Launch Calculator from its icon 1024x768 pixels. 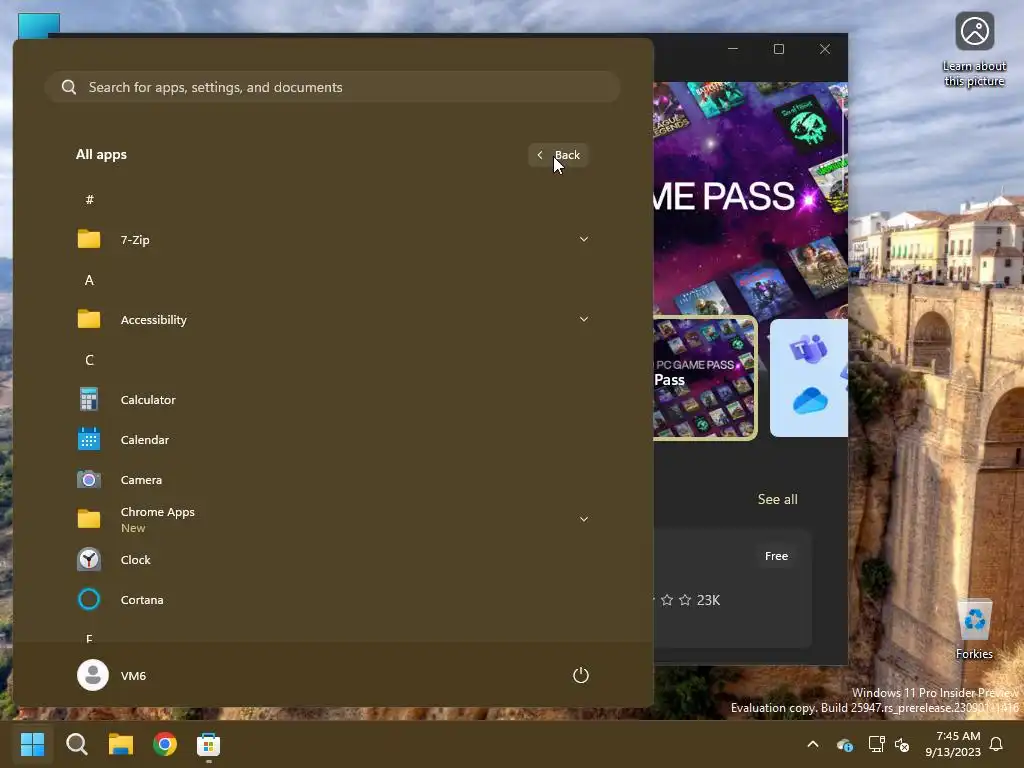[89, 399]
